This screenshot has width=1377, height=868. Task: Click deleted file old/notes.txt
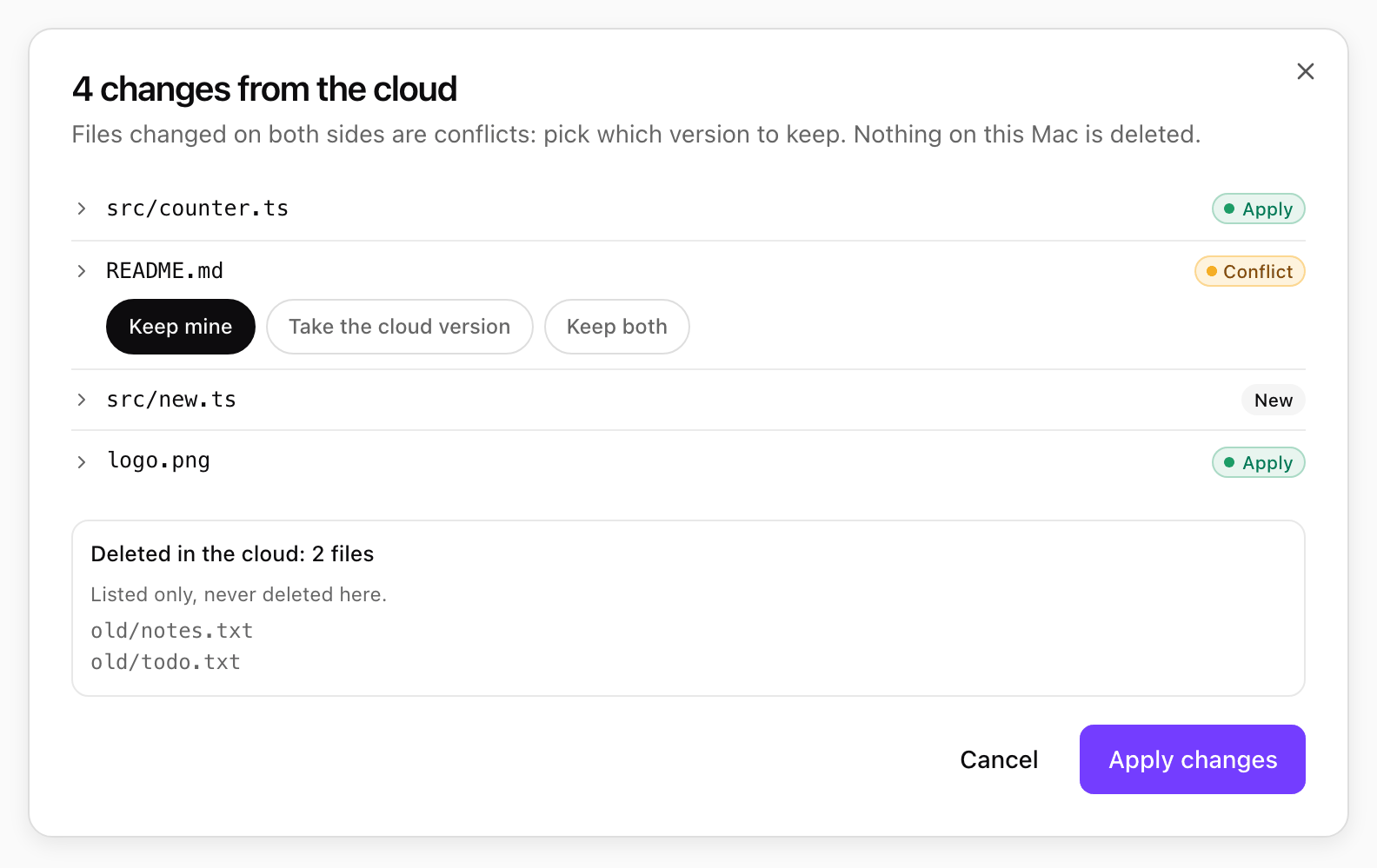coord(171,631)
